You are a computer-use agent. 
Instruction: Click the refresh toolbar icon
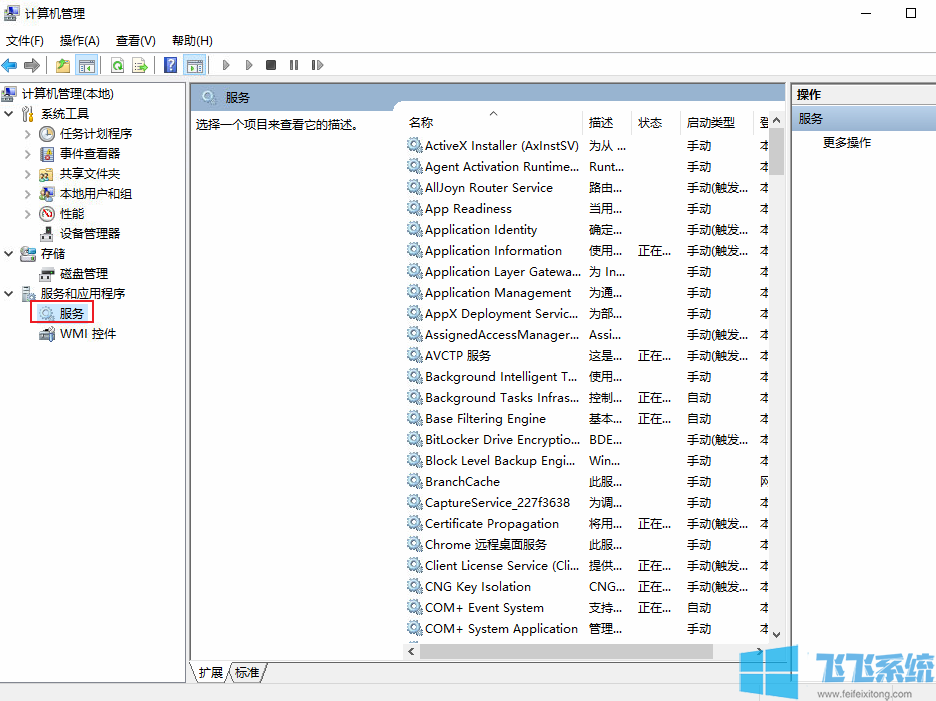click(x=117, y=65)
